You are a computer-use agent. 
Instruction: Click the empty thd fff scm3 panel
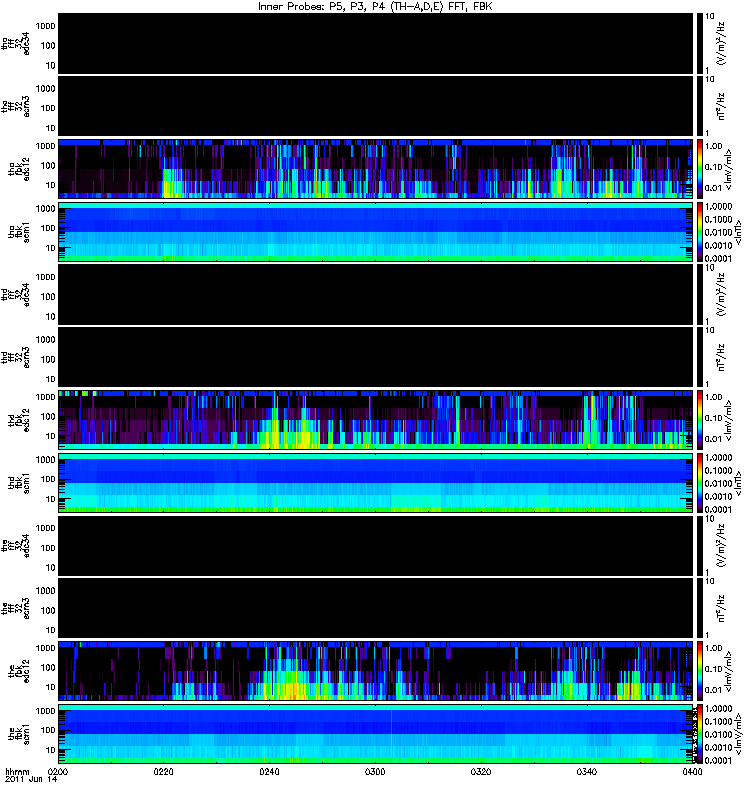376,357
